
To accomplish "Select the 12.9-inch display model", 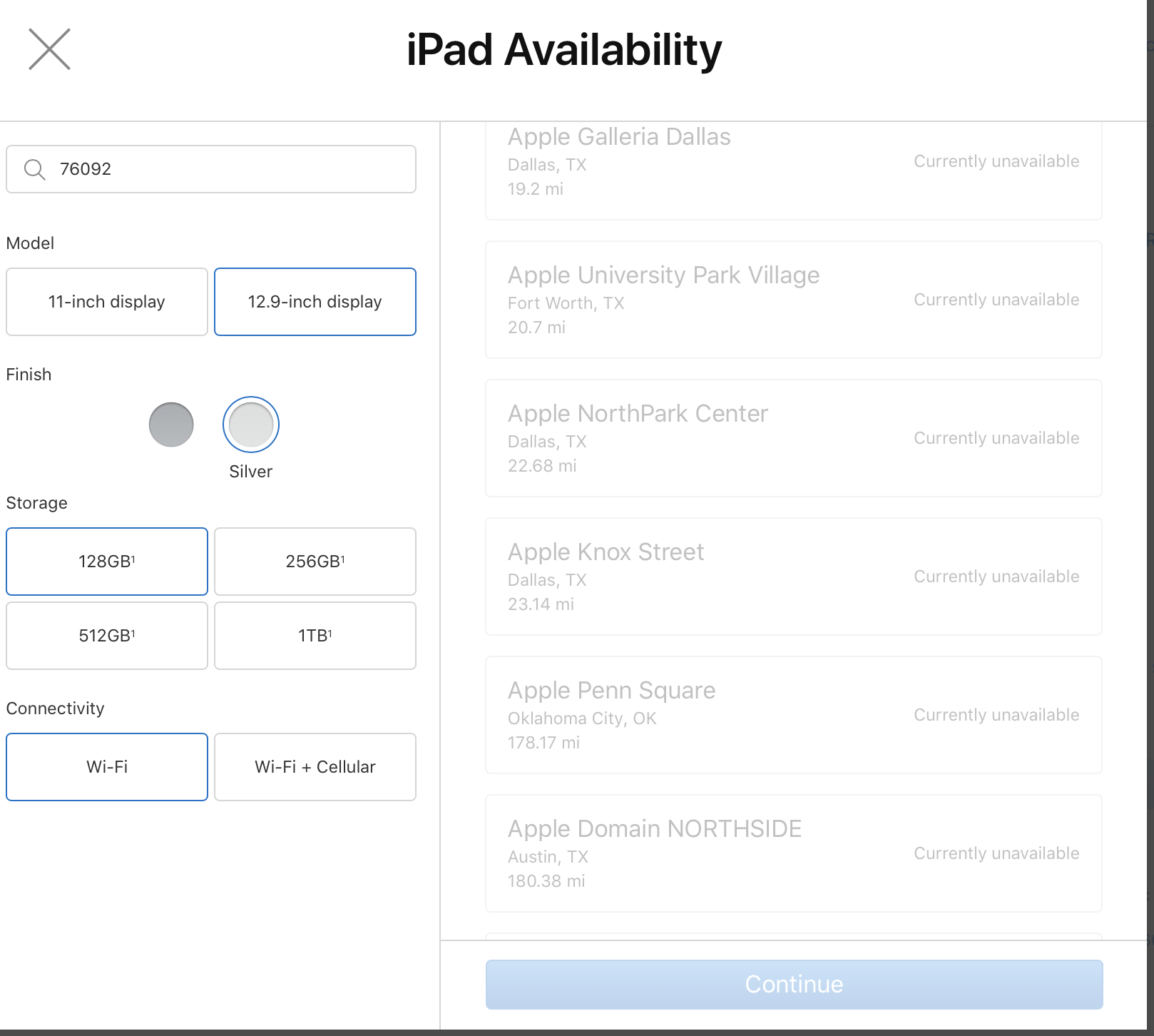I will 315,302.
